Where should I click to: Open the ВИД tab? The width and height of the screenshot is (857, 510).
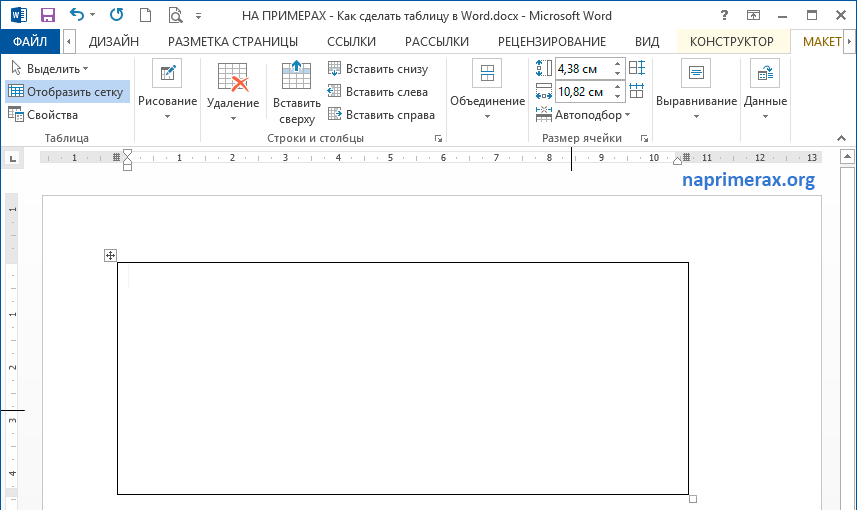[x=647, y=42]
